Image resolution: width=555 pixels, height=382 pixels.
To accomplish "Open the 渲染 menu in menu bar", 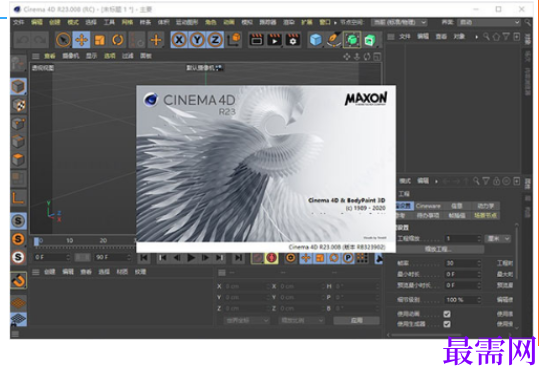I will [x=289, y=22].
